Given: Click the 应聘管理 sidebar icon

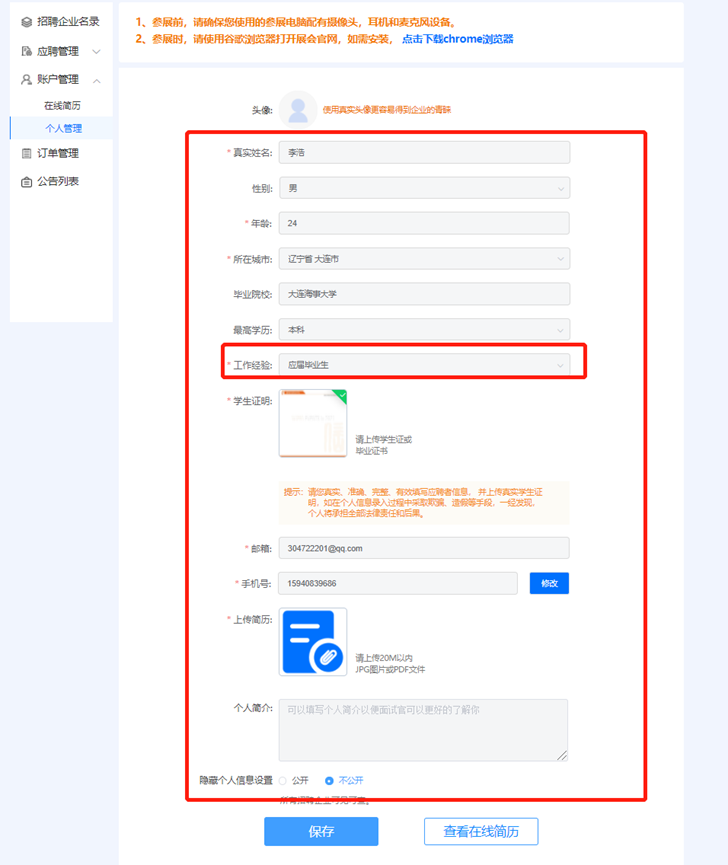Looking at the screenshot, I should [26, 50].
